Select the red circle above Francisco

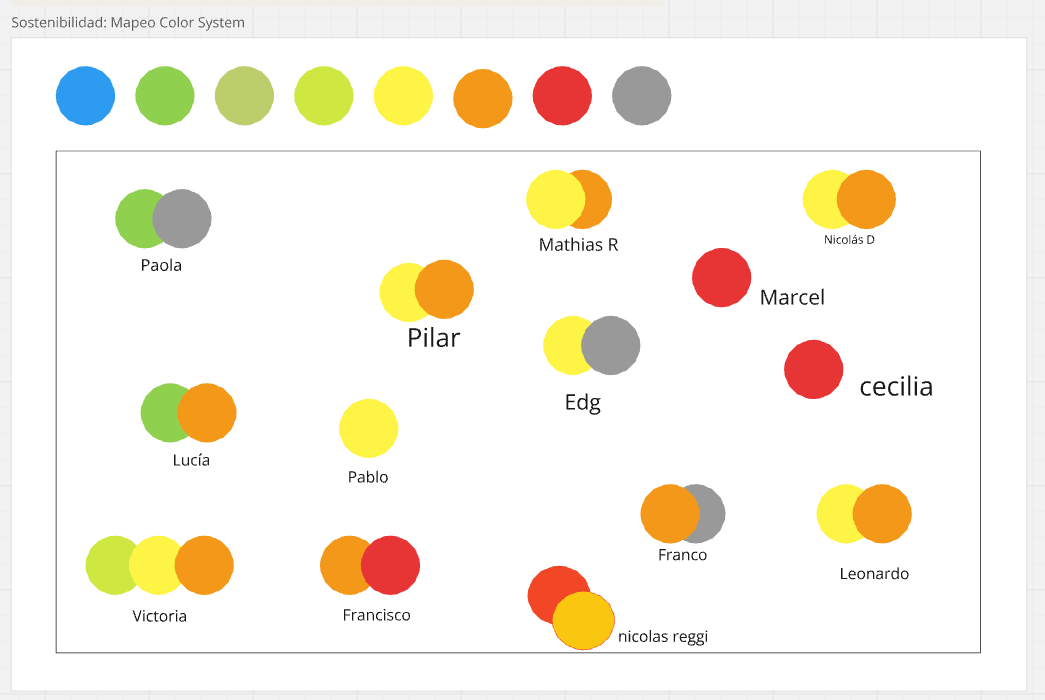394,565
